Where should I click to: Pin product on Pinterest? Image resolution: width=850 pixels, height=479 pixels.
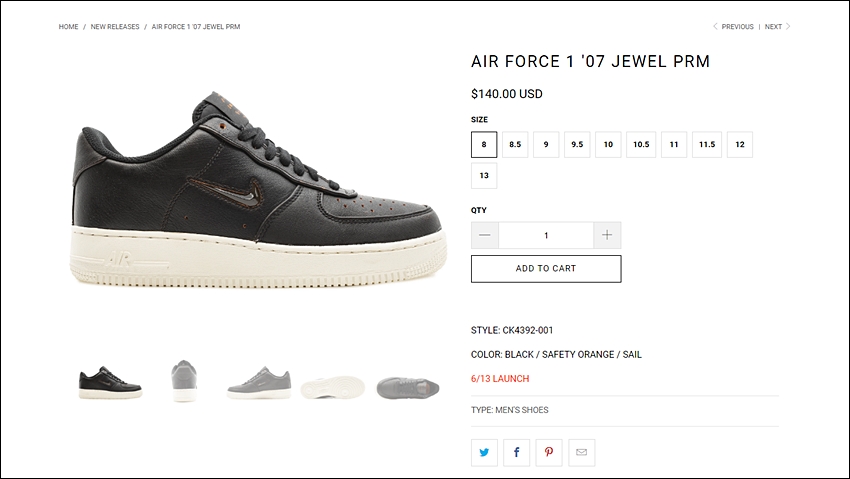point(549,452)
